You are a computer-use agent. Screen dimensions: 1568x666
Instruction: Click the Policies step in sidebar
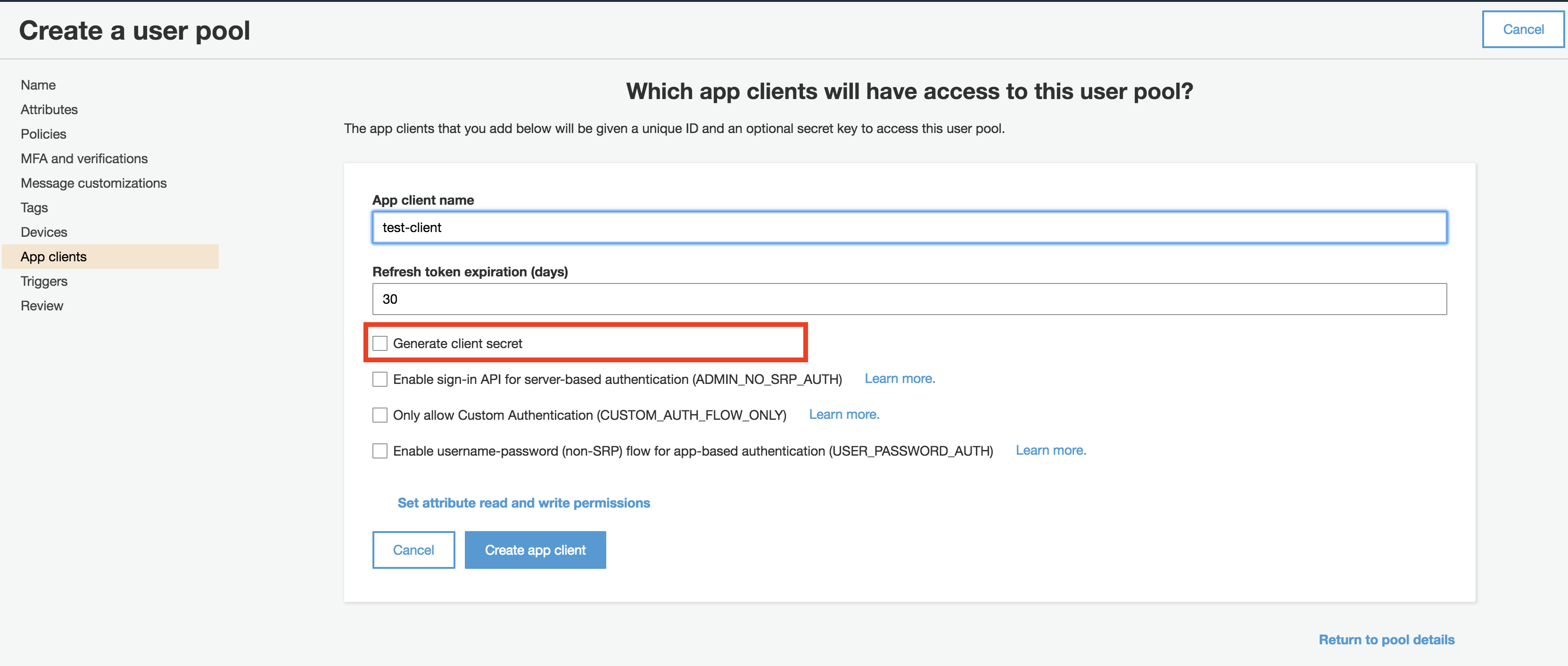[43, 133]
